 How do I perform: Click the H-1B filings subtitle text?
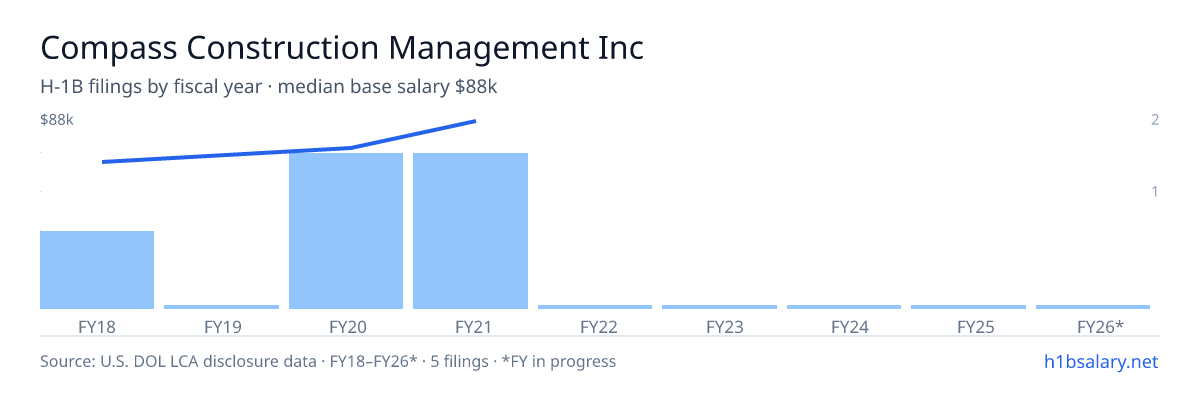point(269,87)
